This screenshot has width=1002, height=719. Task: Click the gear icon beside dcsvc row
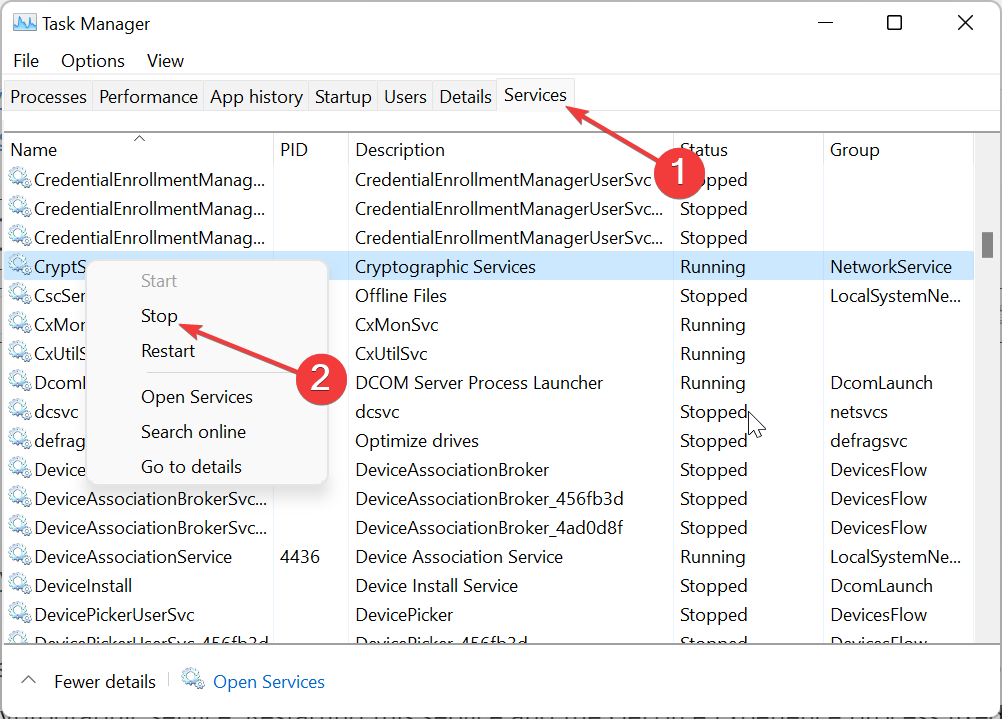[x=20, y=410]
